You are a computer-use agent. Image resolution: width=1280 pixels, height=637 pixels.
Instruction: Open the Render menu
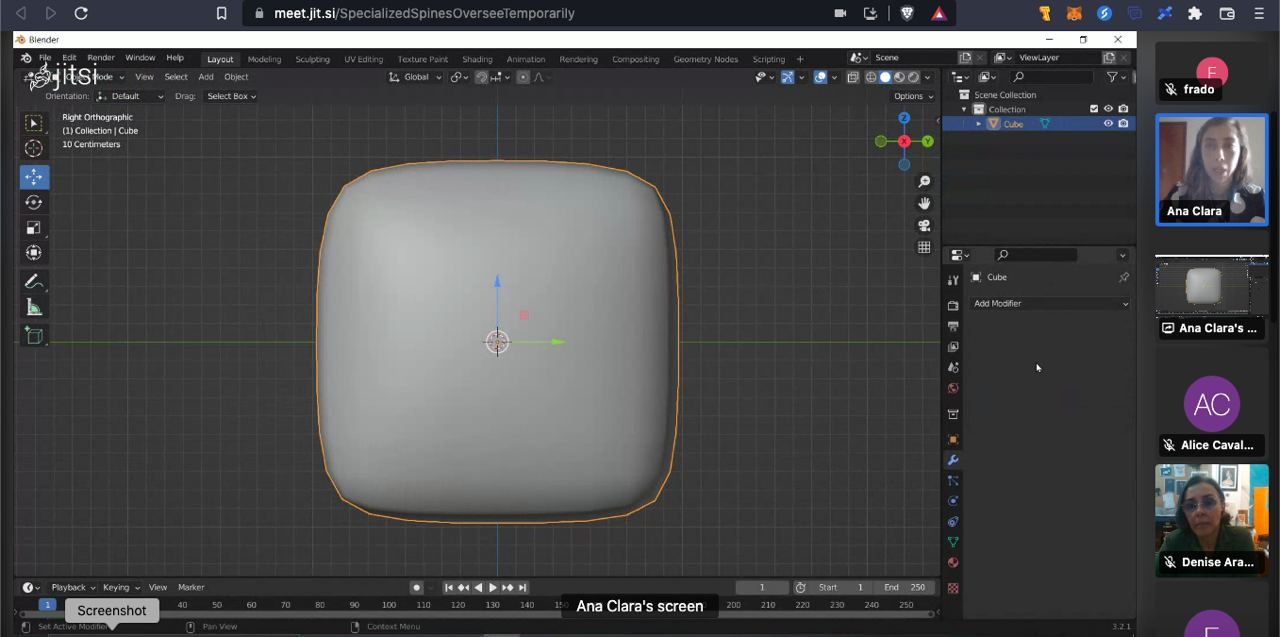101,58
